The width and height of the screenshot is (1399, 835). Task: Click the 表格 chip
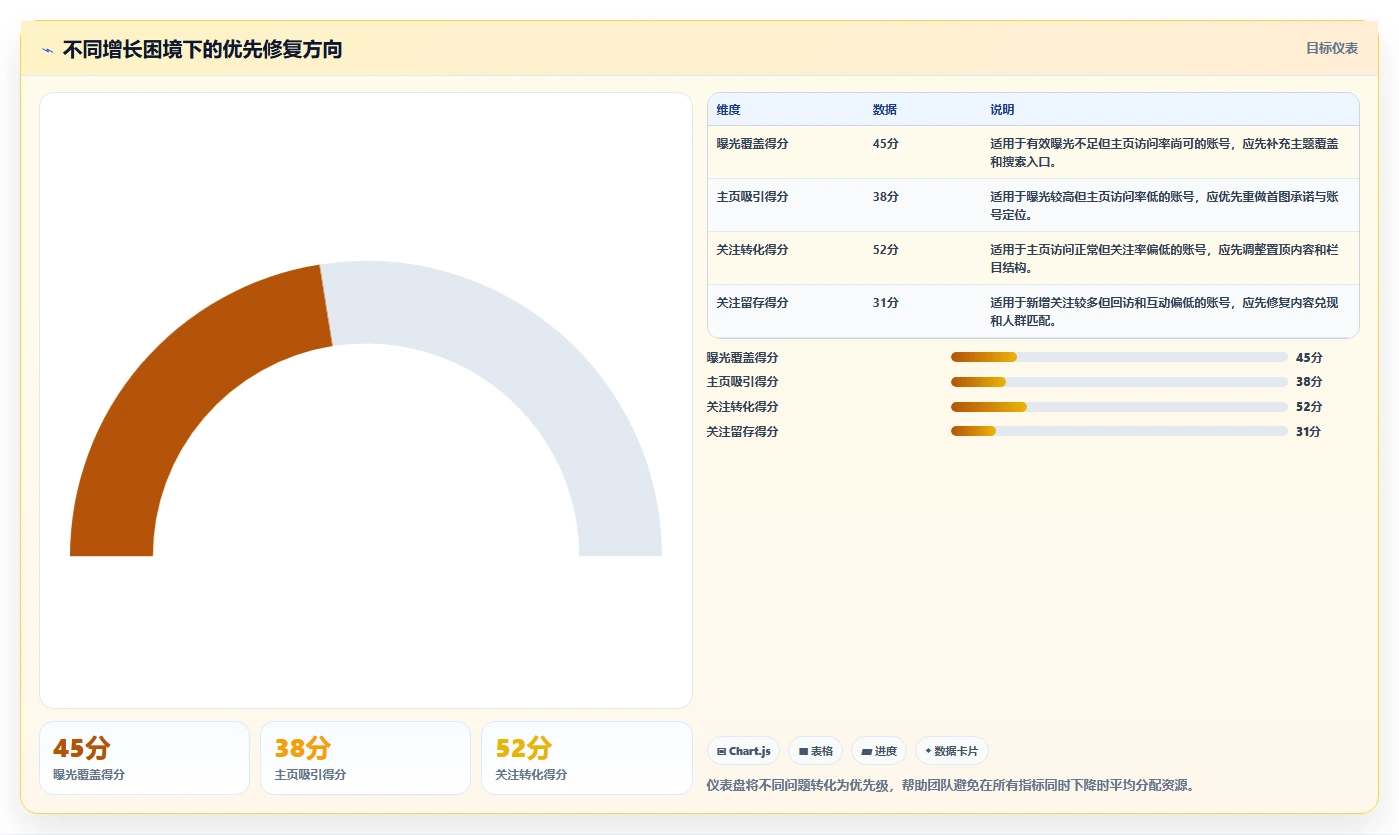point(816,751)
